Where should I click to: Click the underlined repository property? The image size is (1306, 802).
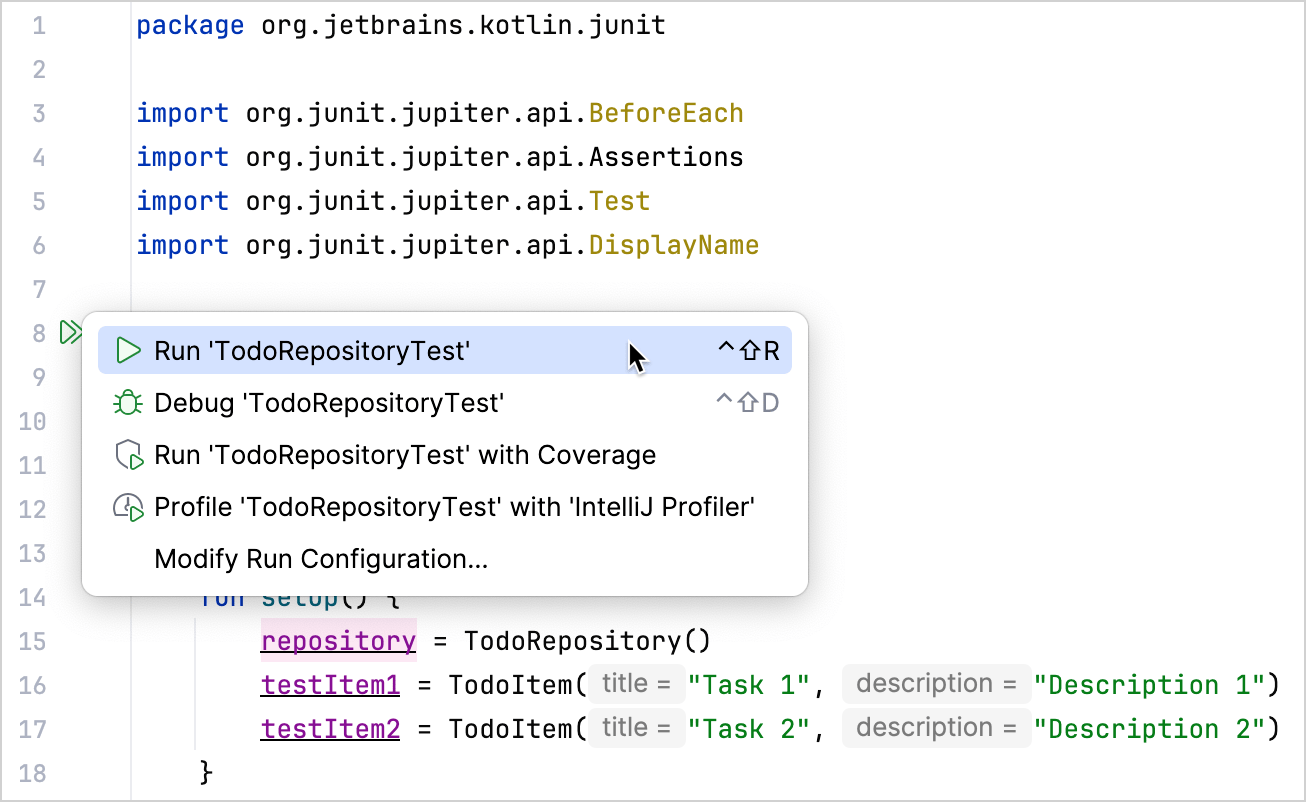point(338,640)
